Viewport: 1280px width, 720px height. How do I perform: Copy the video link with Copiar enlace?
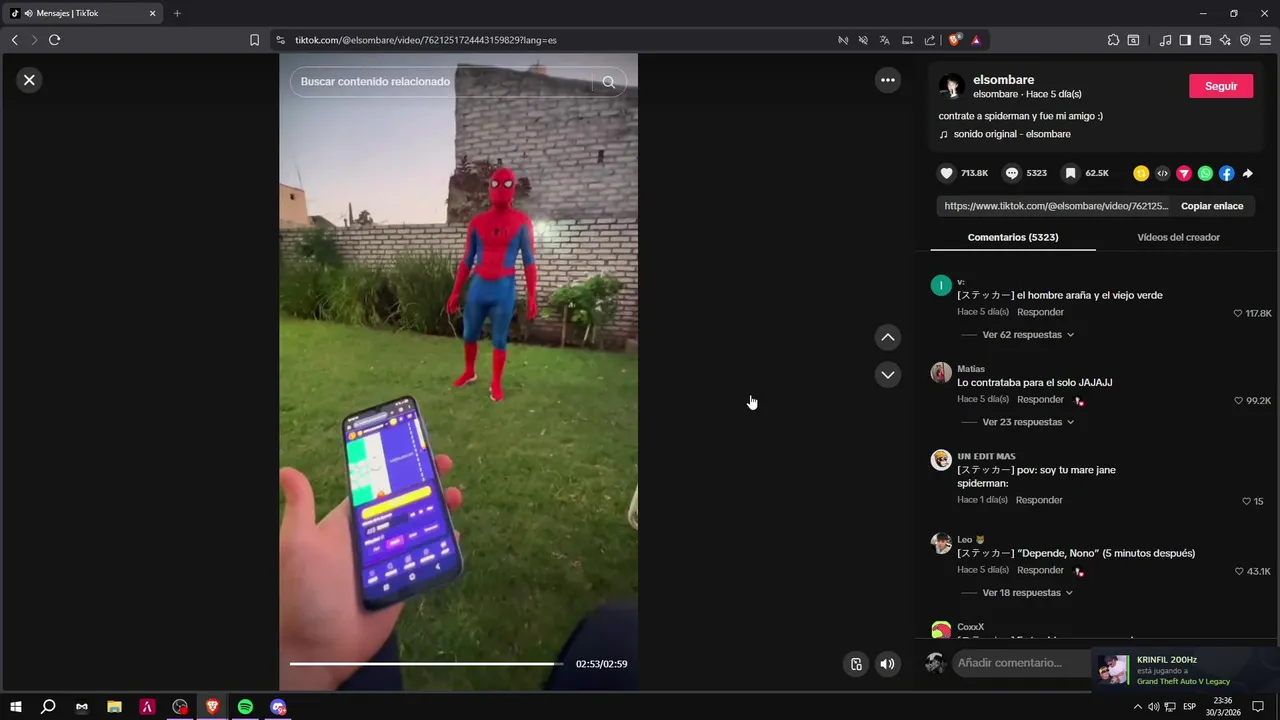pos(1212,206)
